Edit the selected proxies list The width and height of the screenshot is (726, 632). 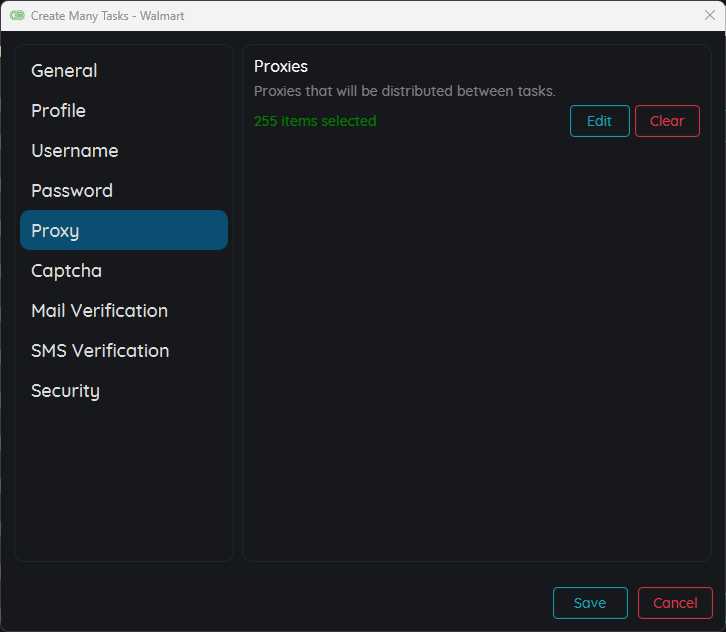(599, 121)
